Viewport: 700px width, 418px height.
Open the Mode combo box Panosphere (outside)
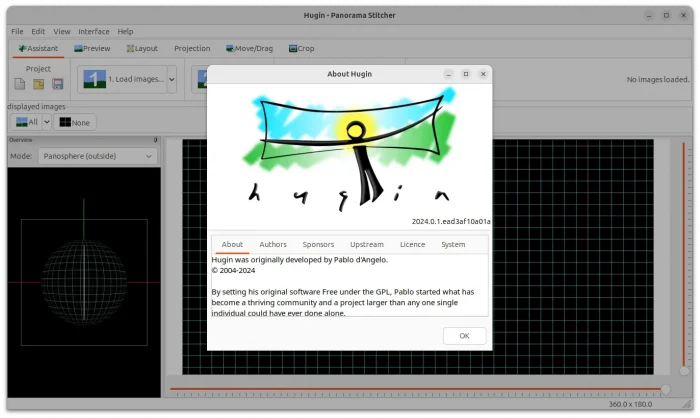(x=97, y=156)
